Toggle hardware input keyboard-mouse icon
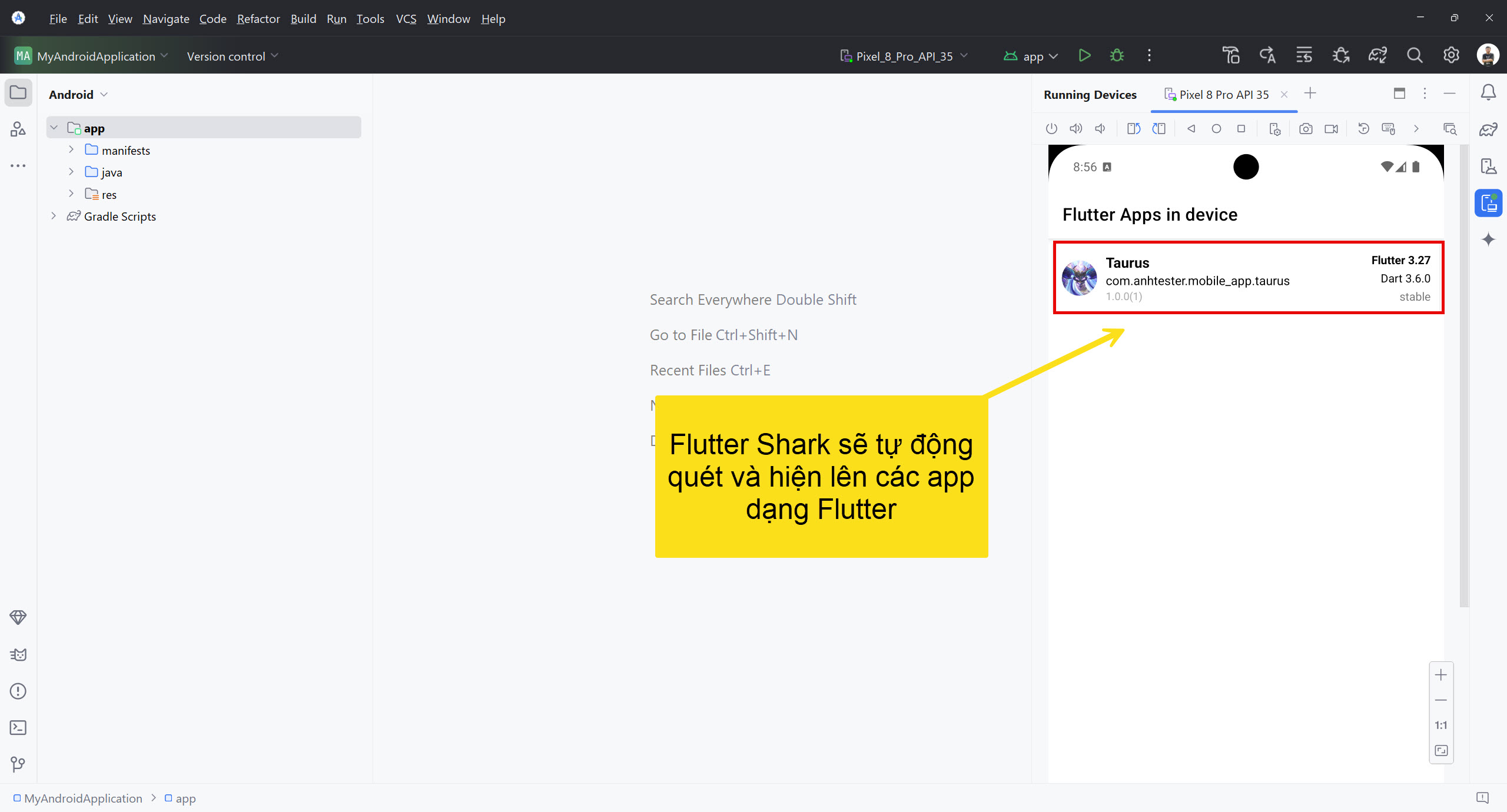The height and width of the screenshot is (812, 1507). pyautogui.click(x=1389, y=129)
